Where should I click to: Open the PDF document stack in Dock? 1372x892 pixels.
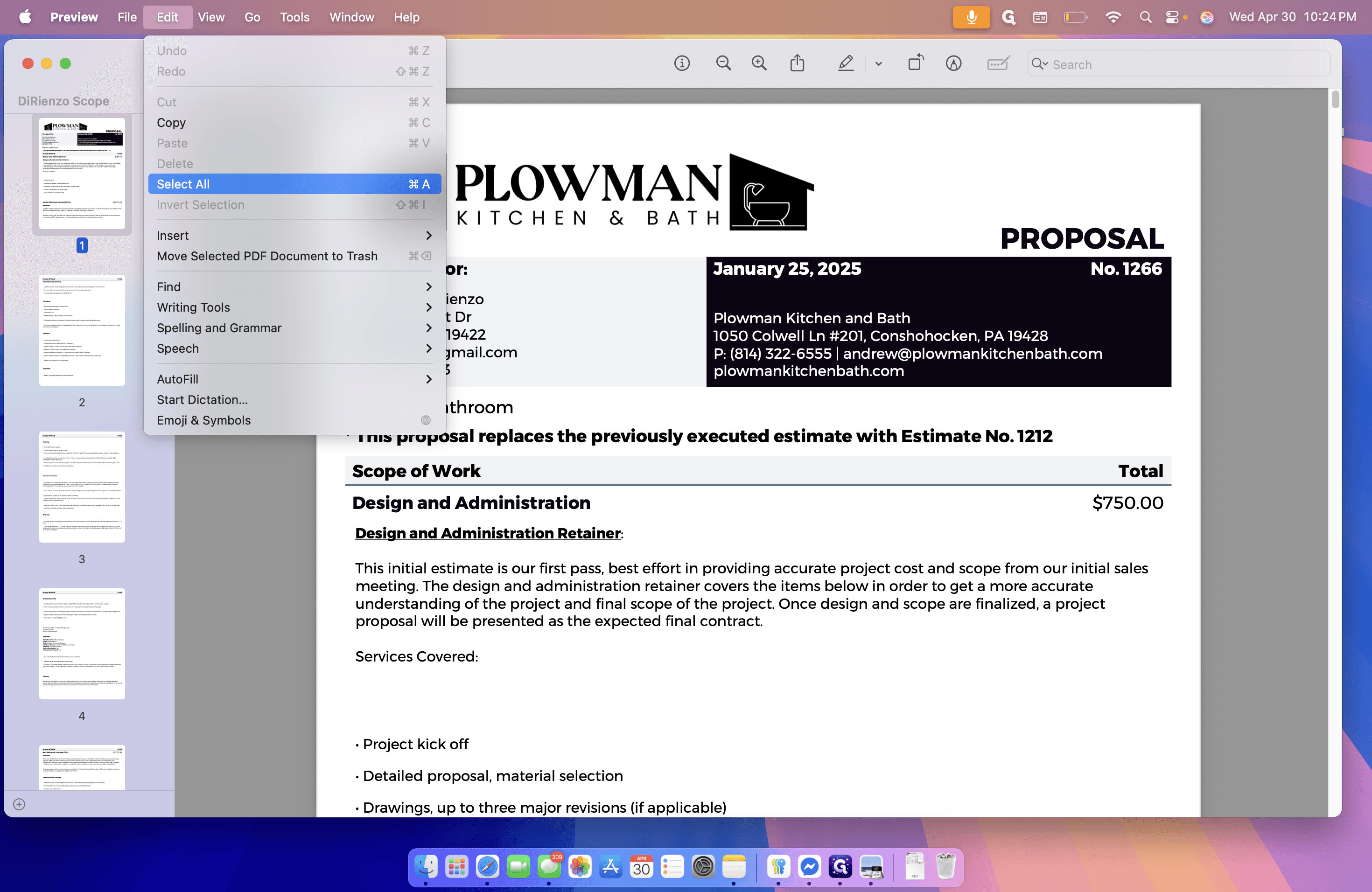point(914,866)
